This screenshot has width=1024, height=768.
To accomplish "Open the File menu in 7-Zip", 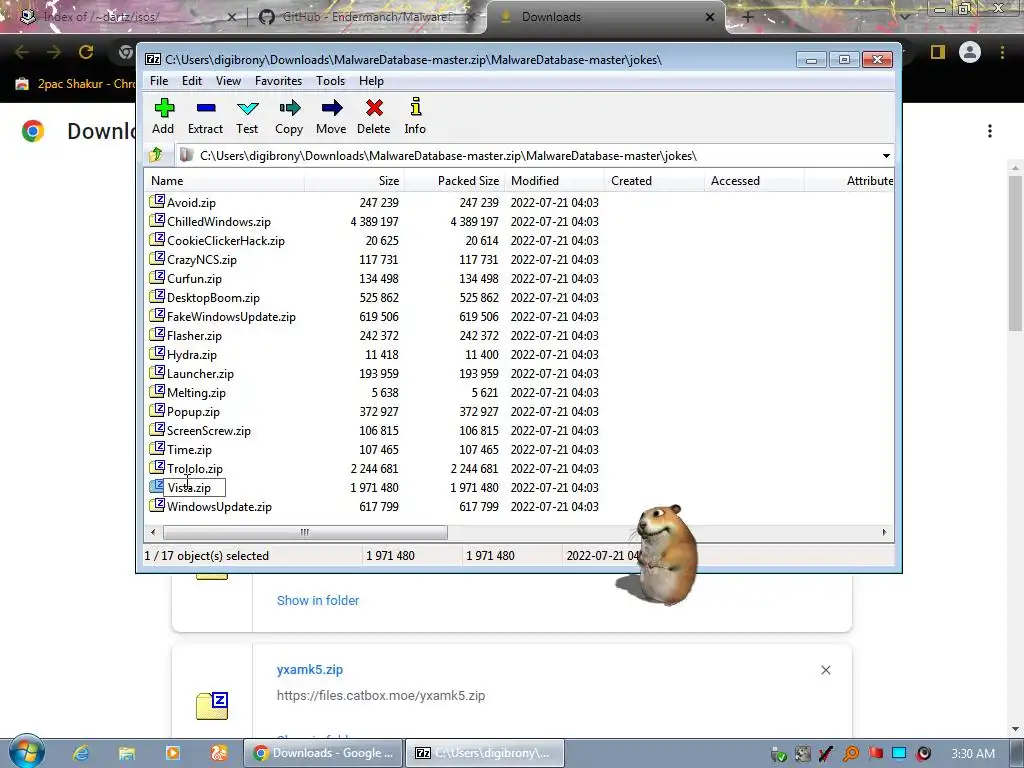I will coord(159,81).
